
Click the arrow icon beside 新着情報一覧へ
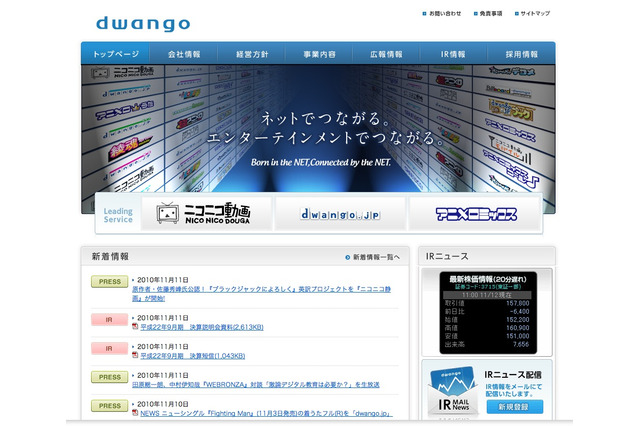coord(348,257)
